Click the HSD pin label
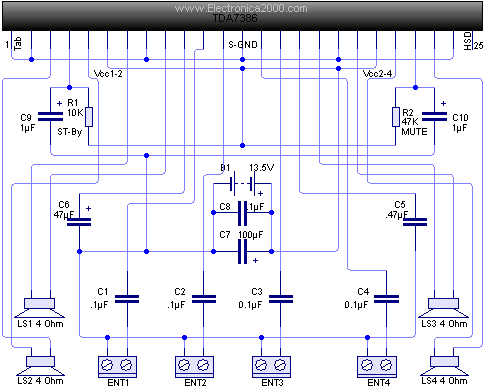Image resolution: width=487 pixels, height=389 pixels. point(468,41)
